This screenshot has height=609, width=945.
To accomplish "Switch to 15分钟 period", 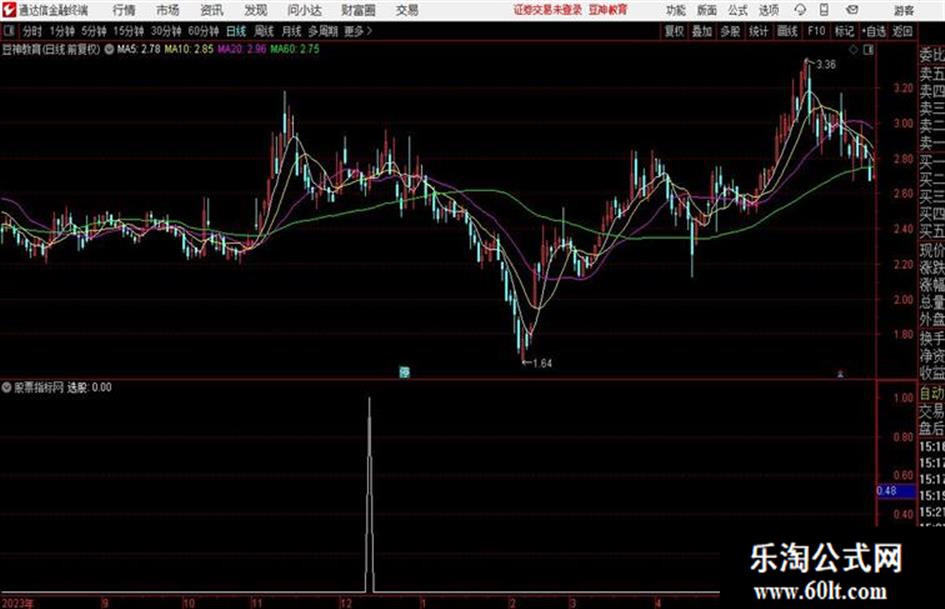I will [129, 31].
